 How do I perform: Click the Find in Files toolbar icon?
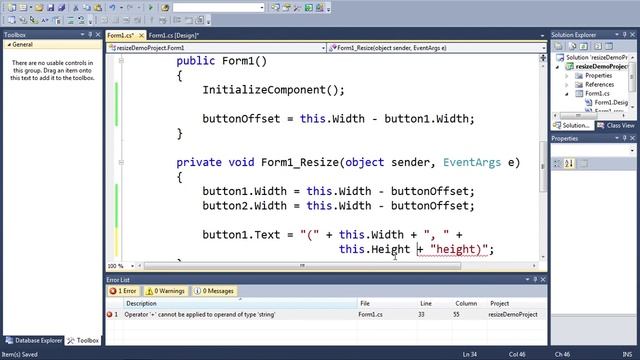pos(165,7)
